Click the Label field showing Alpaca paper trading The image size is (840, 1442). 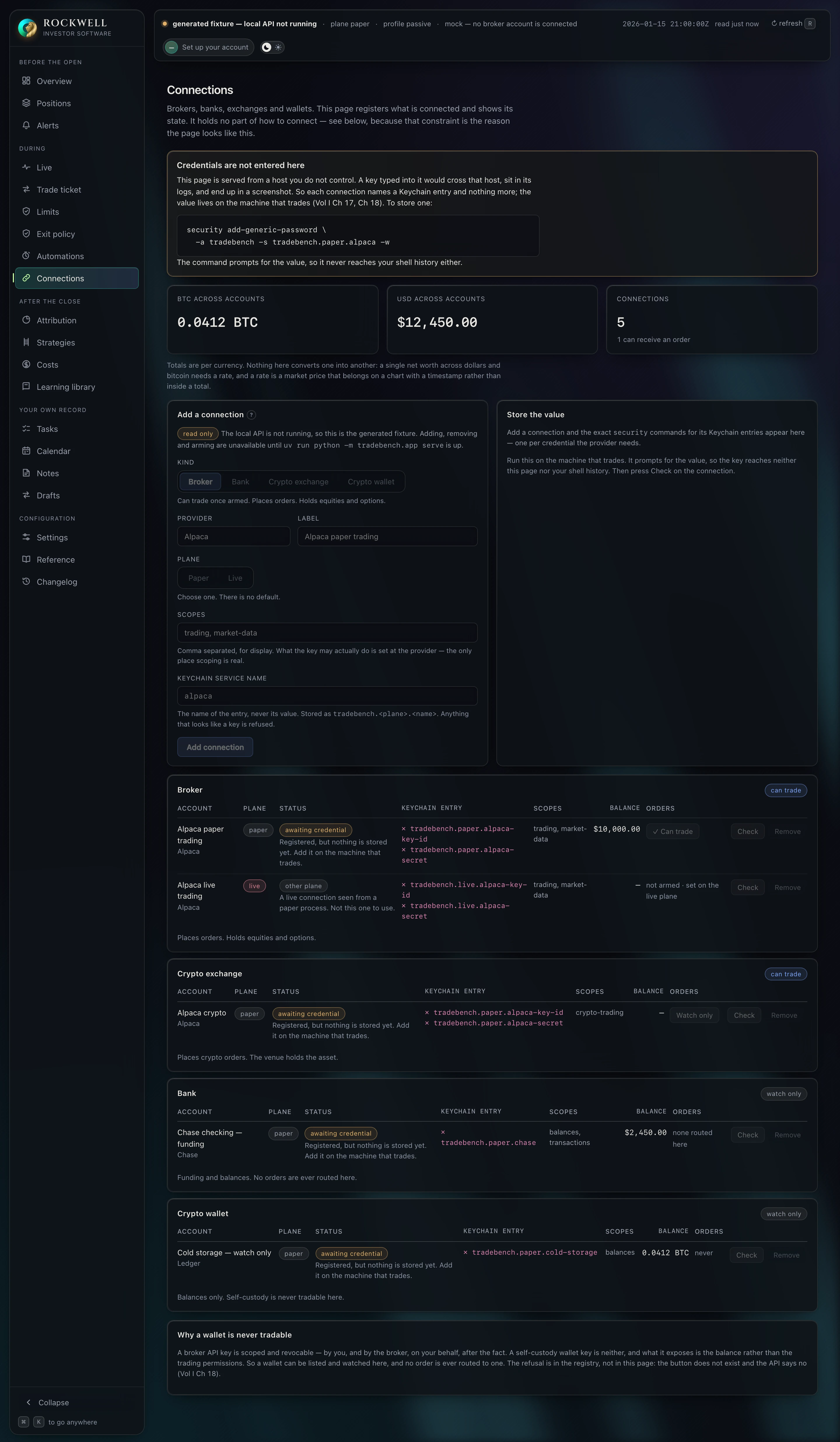[387, 537]
